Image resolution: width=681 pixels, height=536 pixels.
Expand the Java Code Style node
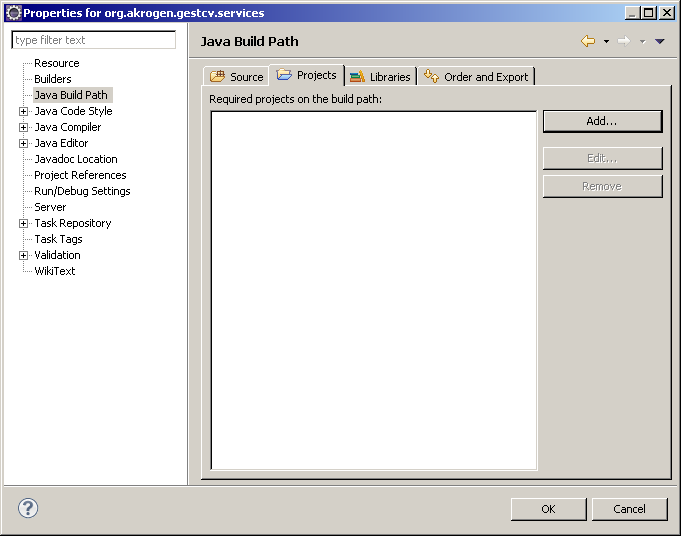click(x=24, y=111)
